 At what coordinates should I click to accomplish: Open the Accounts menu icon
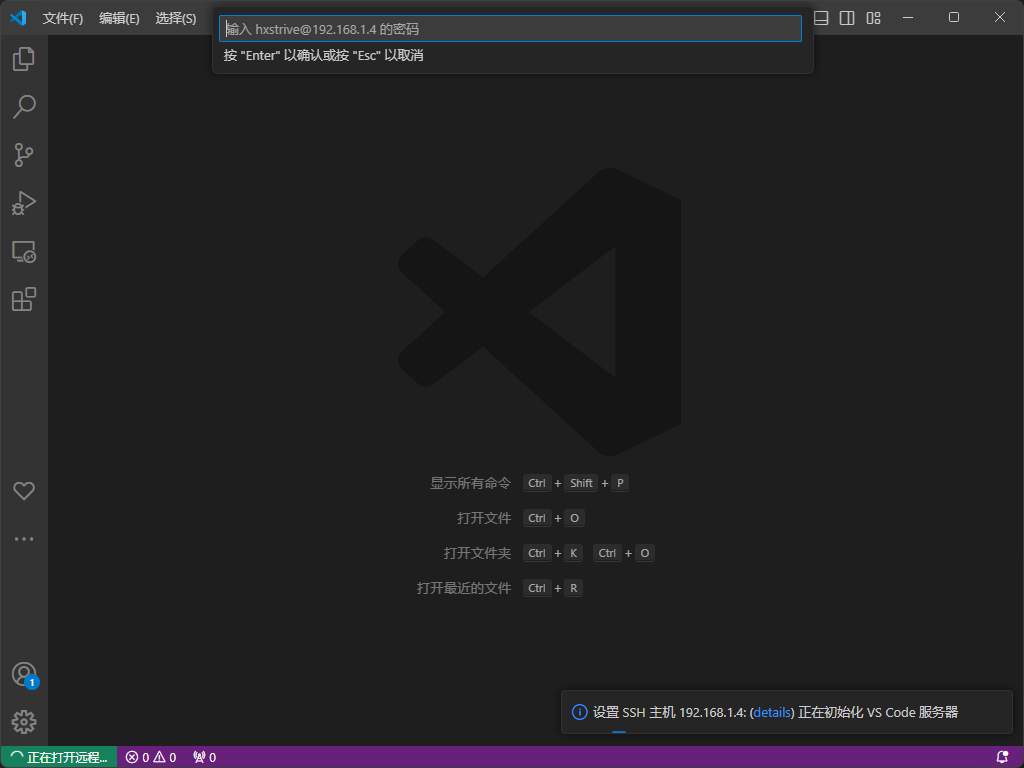[x=24, y=674]
